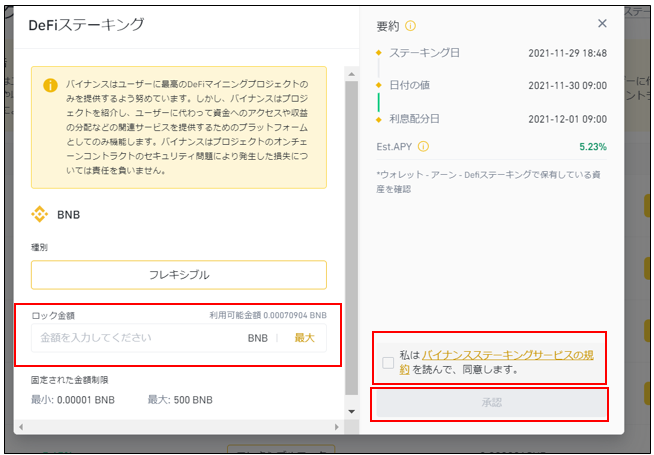
Task: Select the フレキシブル type option
Action: coord(179,275)
